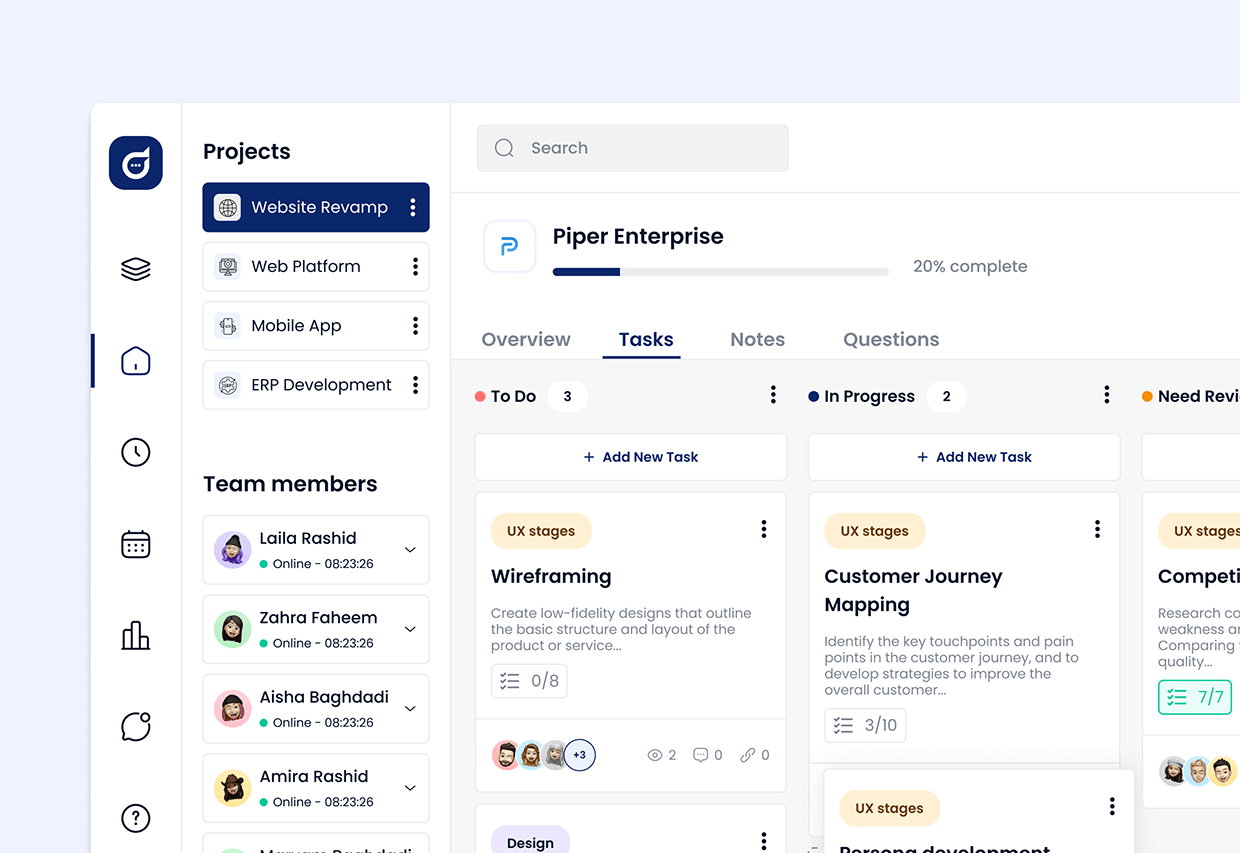This screenshot has width=1240, height=853.
Task: Open the Projects layers icon in sidebar
Action: (135, 268)
